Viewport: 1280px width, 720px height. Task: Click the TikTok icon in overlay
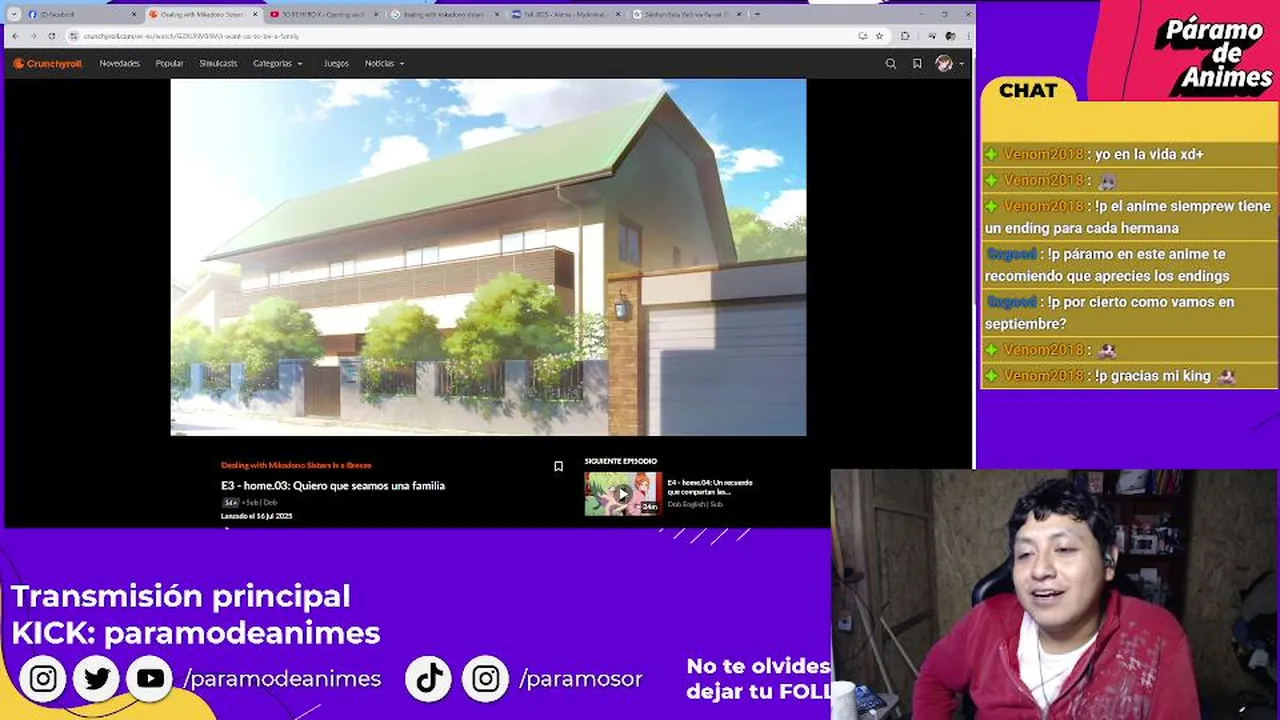pyautogui.click(x=429, y=679)
